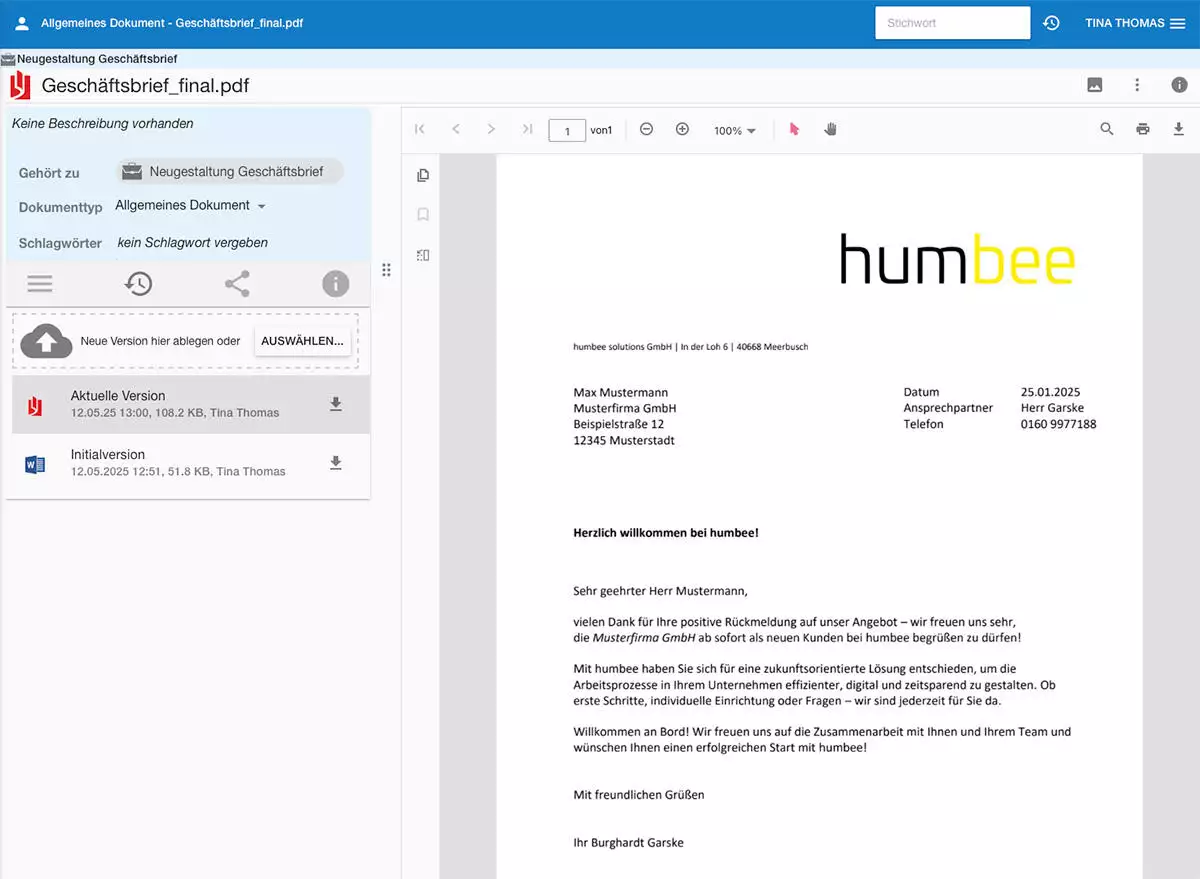The height and width of the screenshot is (879, 1200).
Task: Select the hand panning tool
Action: click(831, 129)
